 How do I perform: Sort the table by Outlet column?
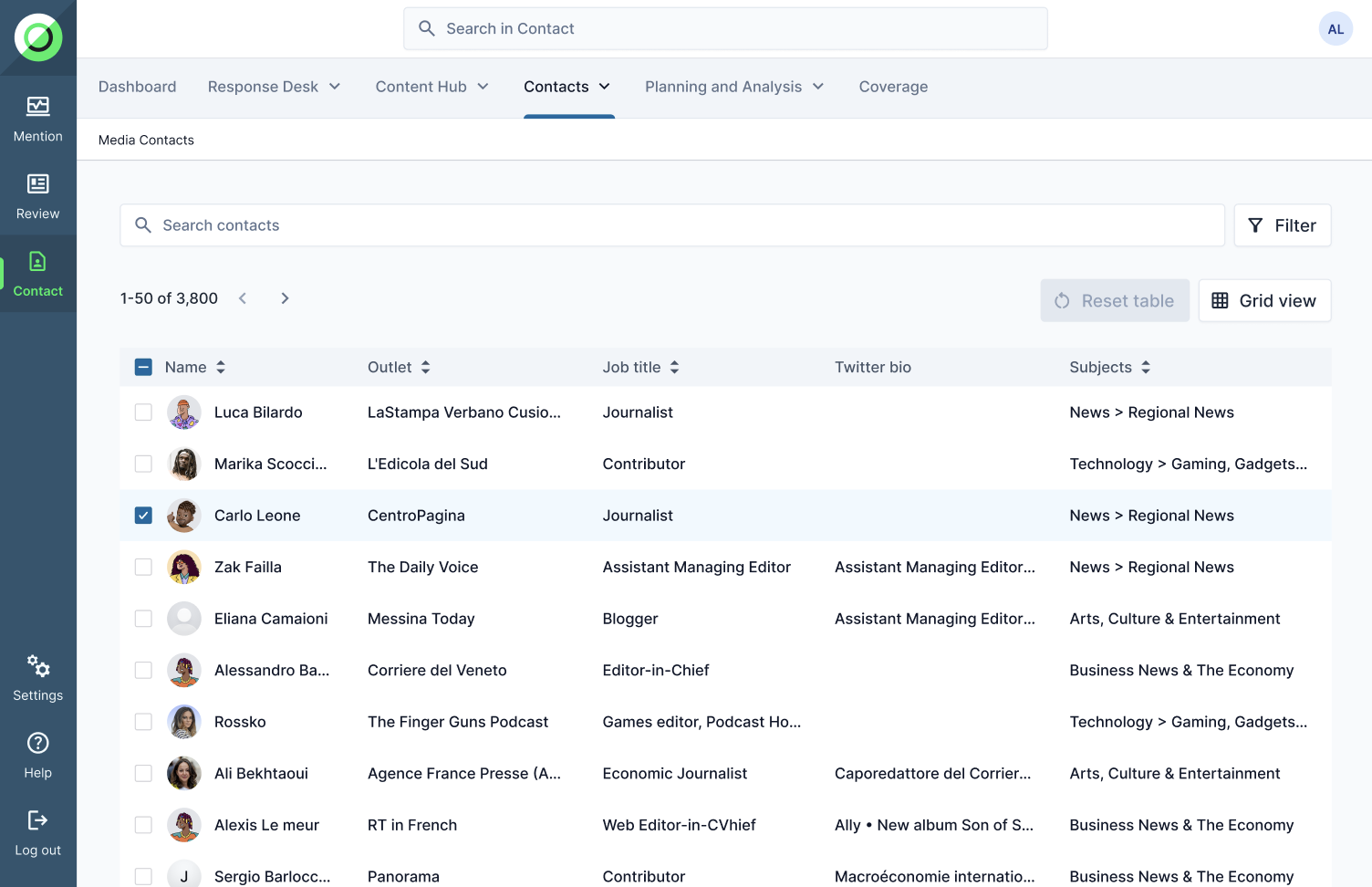pos(426,367)
